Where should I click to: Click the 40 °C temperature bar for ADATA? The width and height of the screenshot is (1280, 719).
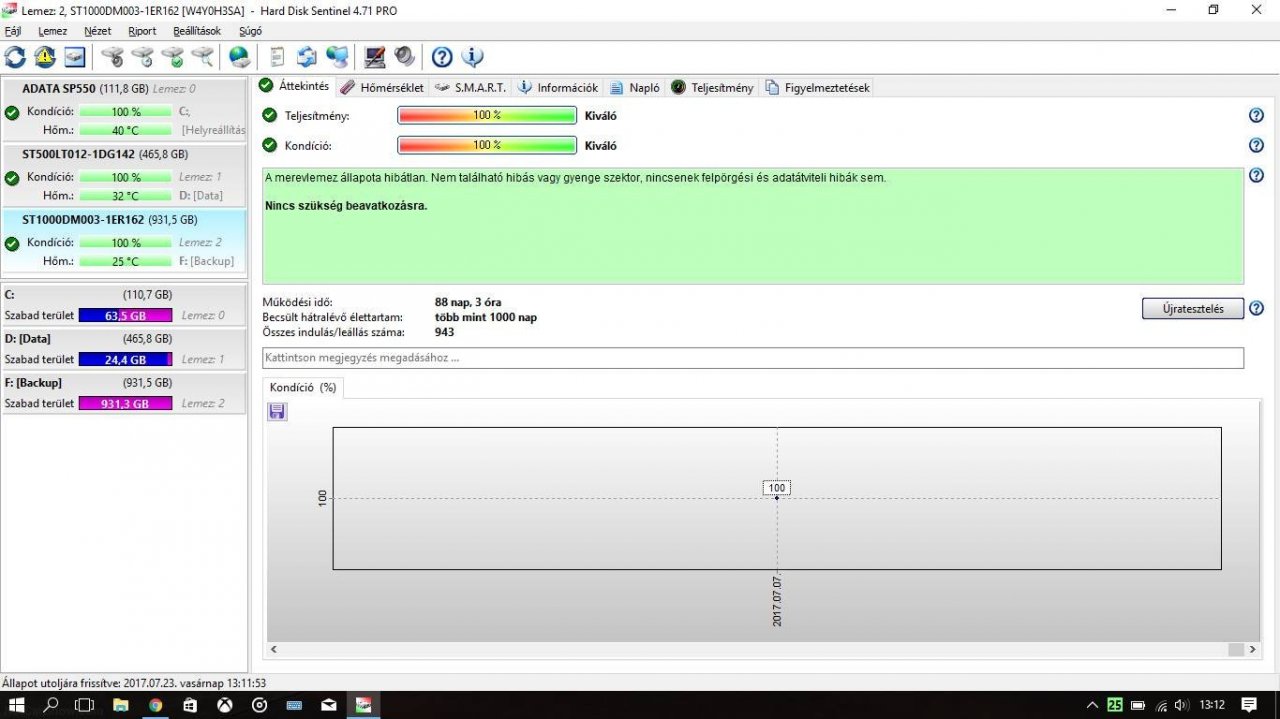tap(126, 131)
